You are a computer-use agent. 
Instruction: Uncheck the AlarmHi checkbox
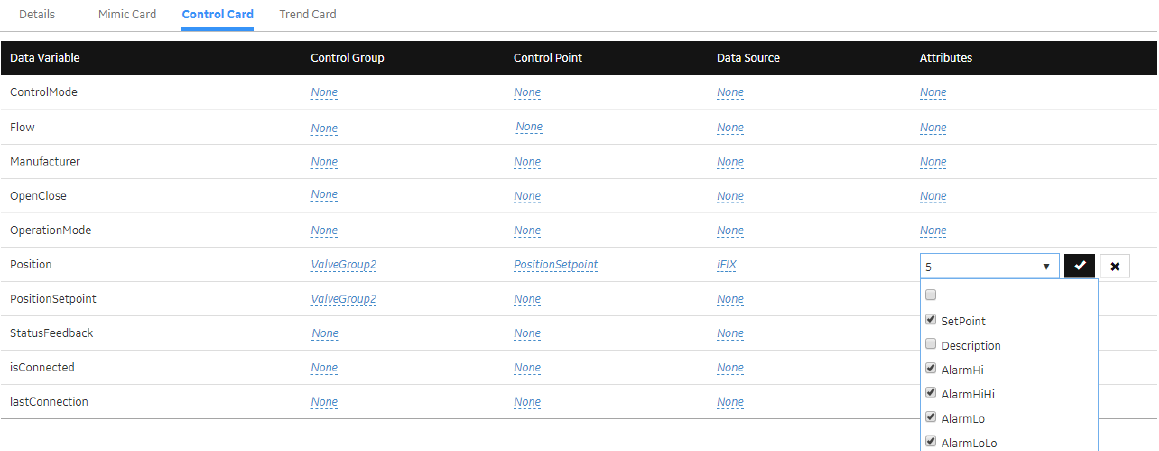[931, 369]
